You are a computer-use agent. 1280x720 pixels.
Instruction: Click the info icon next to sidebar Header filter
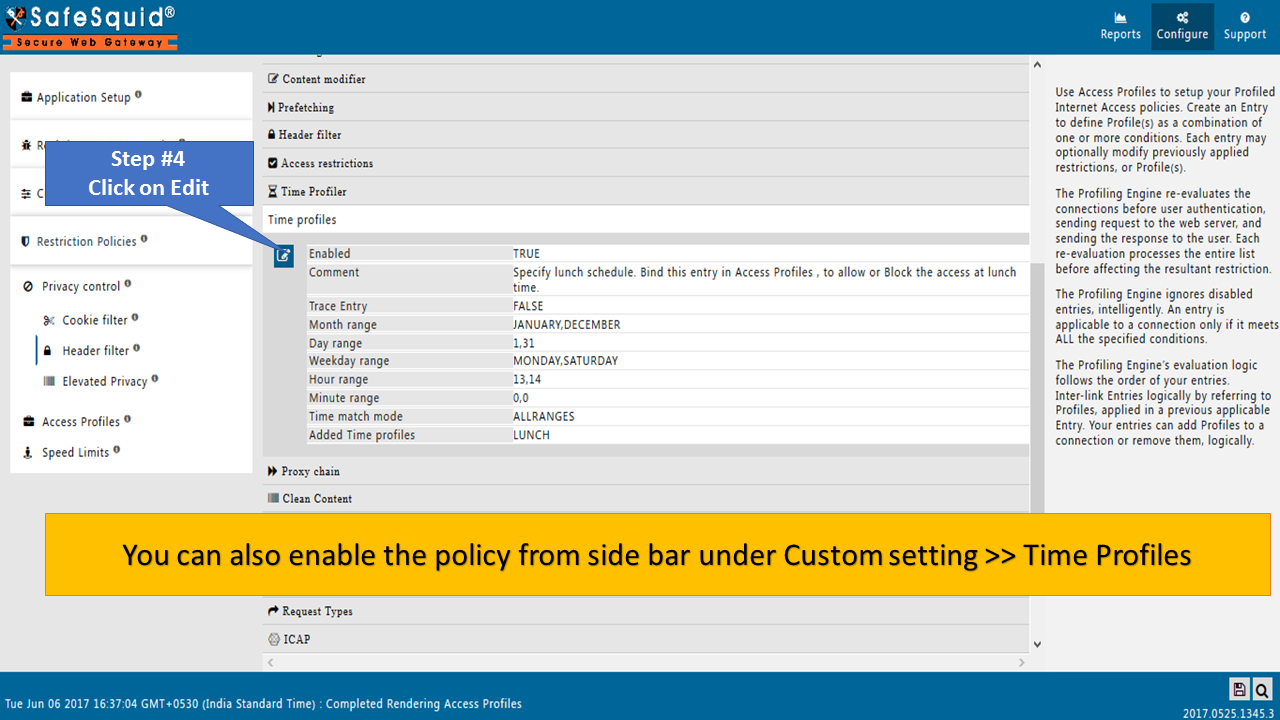coord(136,348)
